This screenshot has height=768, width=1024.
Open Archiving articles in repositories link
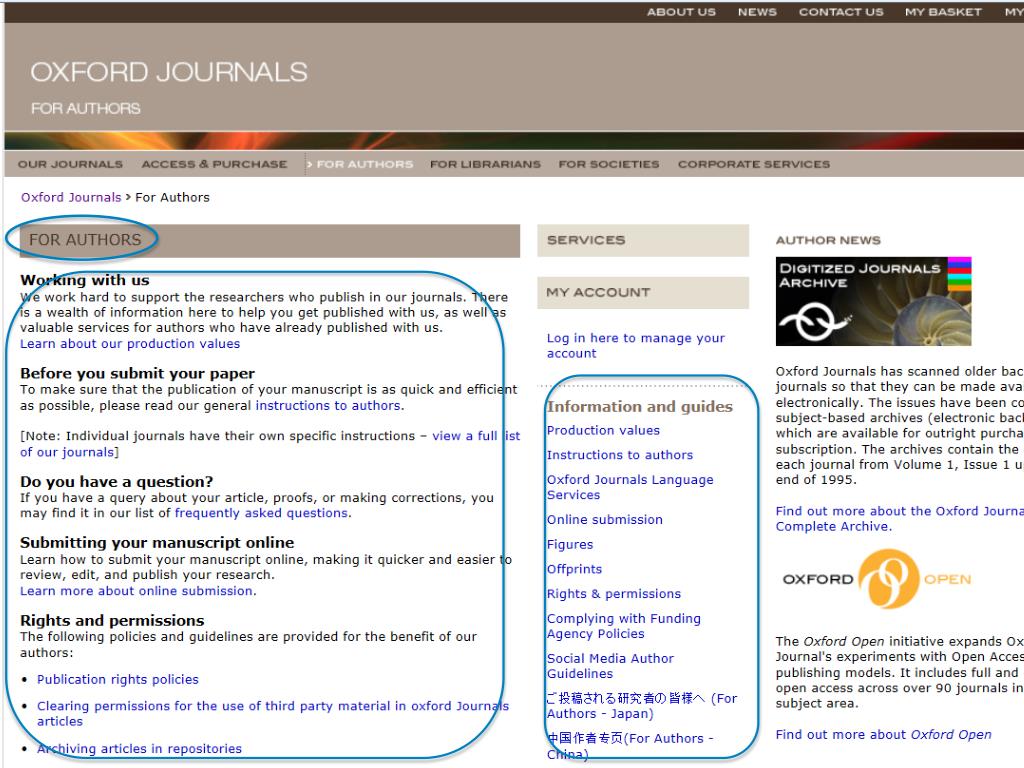point(139,749)
